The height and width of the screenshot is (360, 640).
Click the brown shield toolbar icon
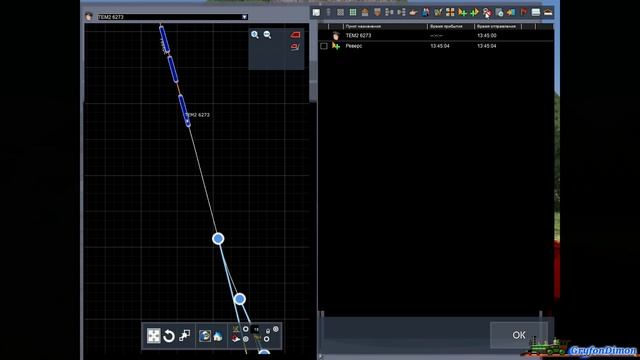(x=377, y=13)
